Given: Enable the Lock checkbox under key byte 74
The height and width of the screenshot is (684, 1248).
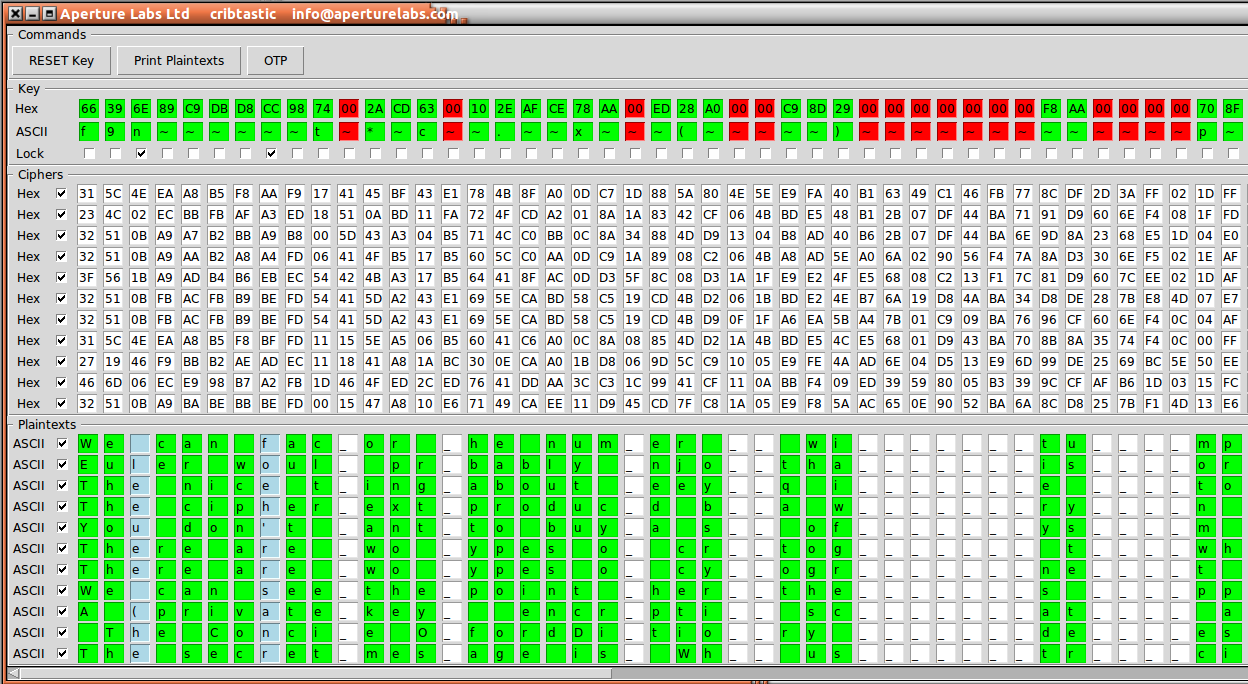Looking at the screenshot, I should [323, 154].
